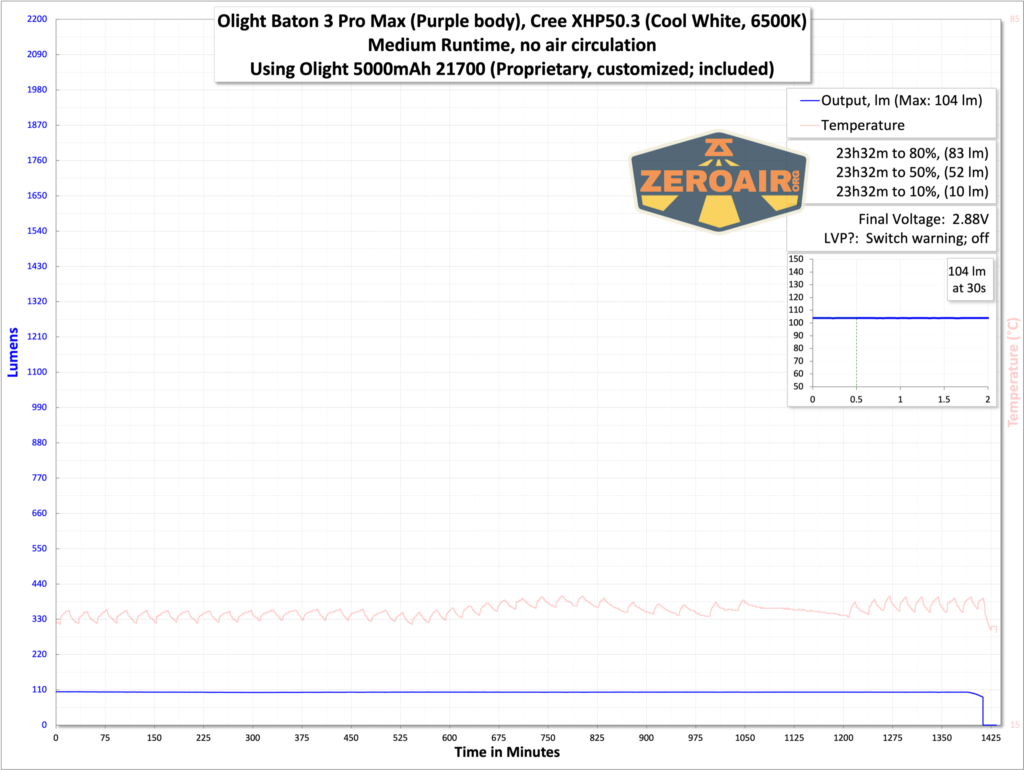Click the 'Lumens' y-axis title
Image resolution: width=1024 pixels, height=770 pixels.
tap(13, 352)
